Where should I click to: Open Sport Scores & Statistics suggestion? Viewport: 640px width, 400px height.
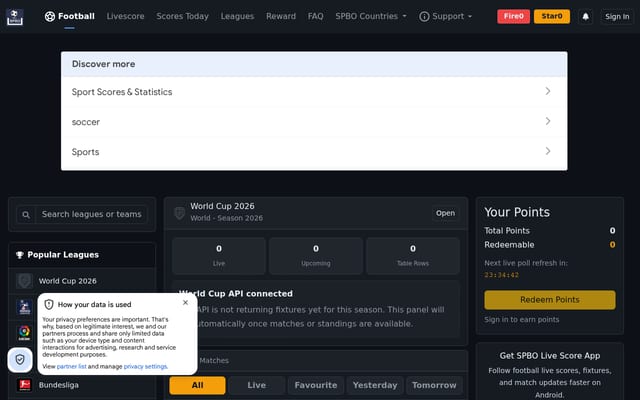314,92
